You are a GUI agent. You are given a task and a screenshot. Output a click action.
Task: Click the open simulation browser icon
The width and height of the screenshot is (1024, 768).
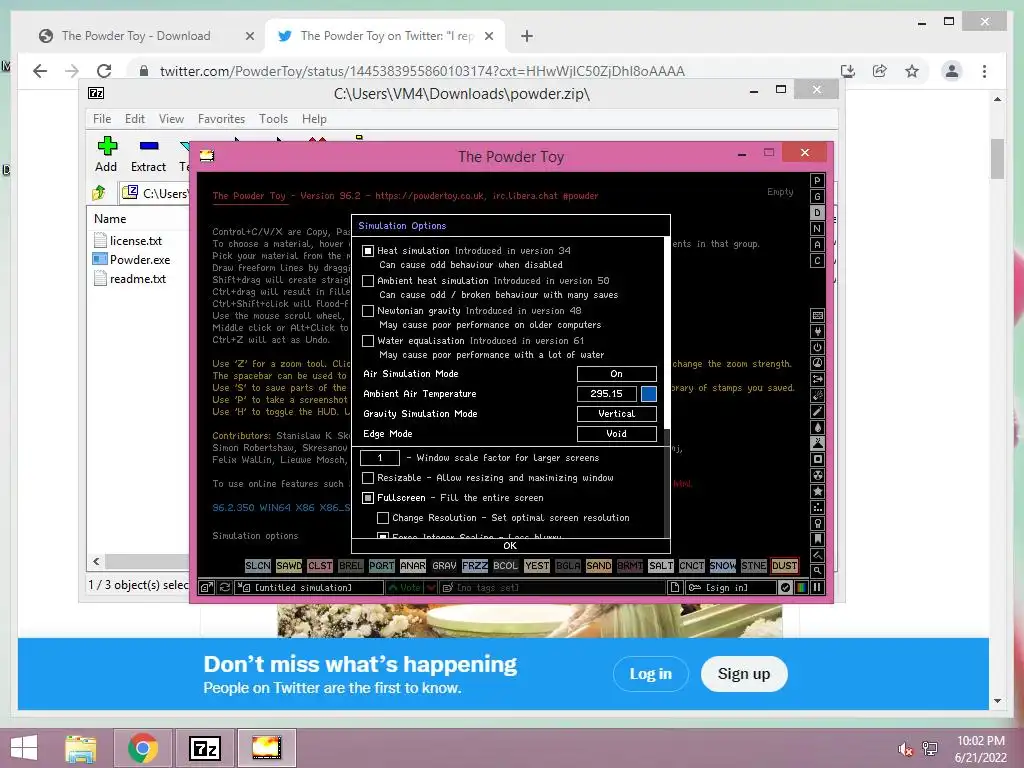click(206, 587)
